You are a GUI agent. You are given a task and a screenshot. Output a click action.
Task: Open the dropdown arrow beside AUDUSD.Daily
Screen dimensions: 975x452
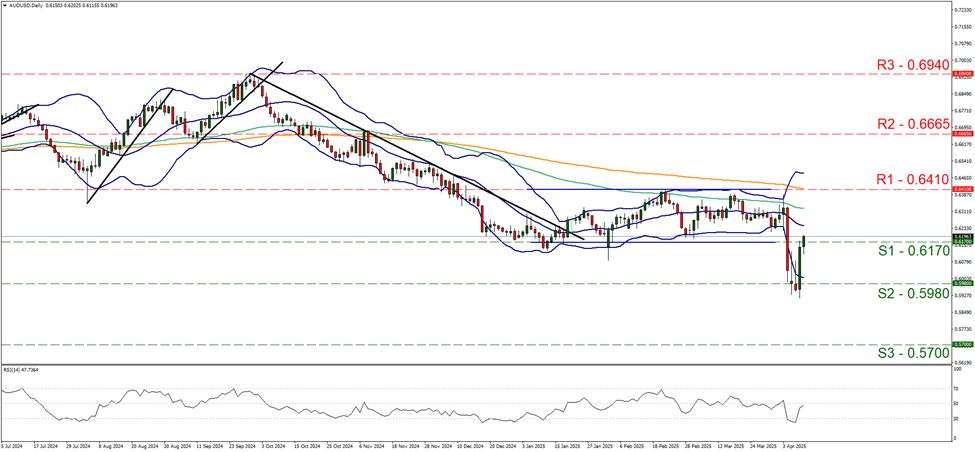coord(5,6)
